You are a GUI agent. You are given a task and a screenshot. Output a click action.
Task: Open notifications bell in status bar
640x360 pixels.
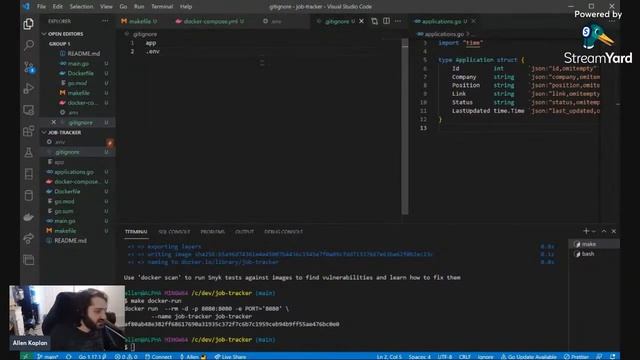(612, 356)
